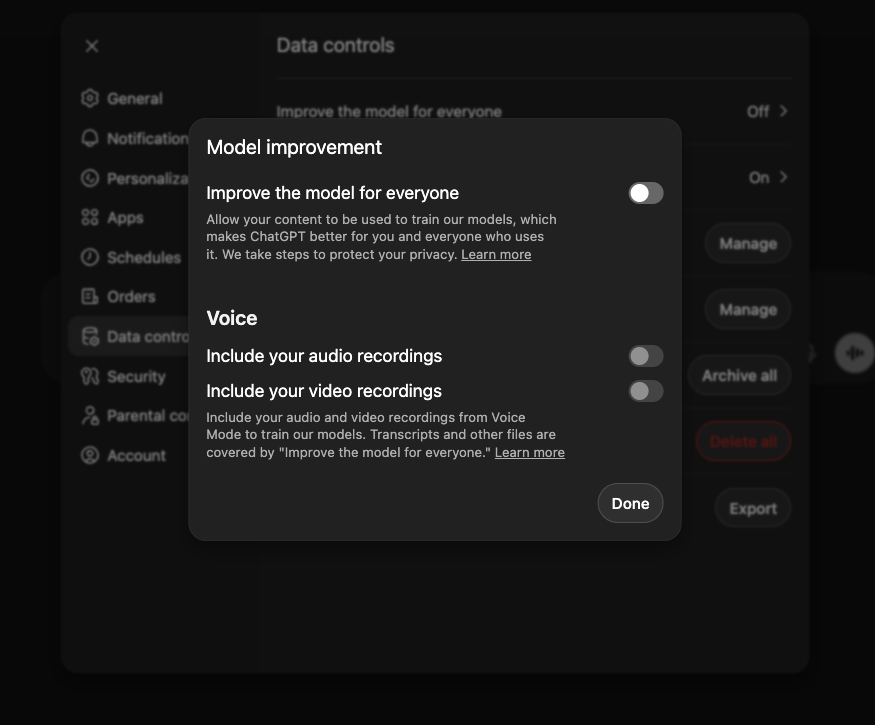Enable Include your audio recordings switch
Screen dimensions: 875x725
[646, 356]
